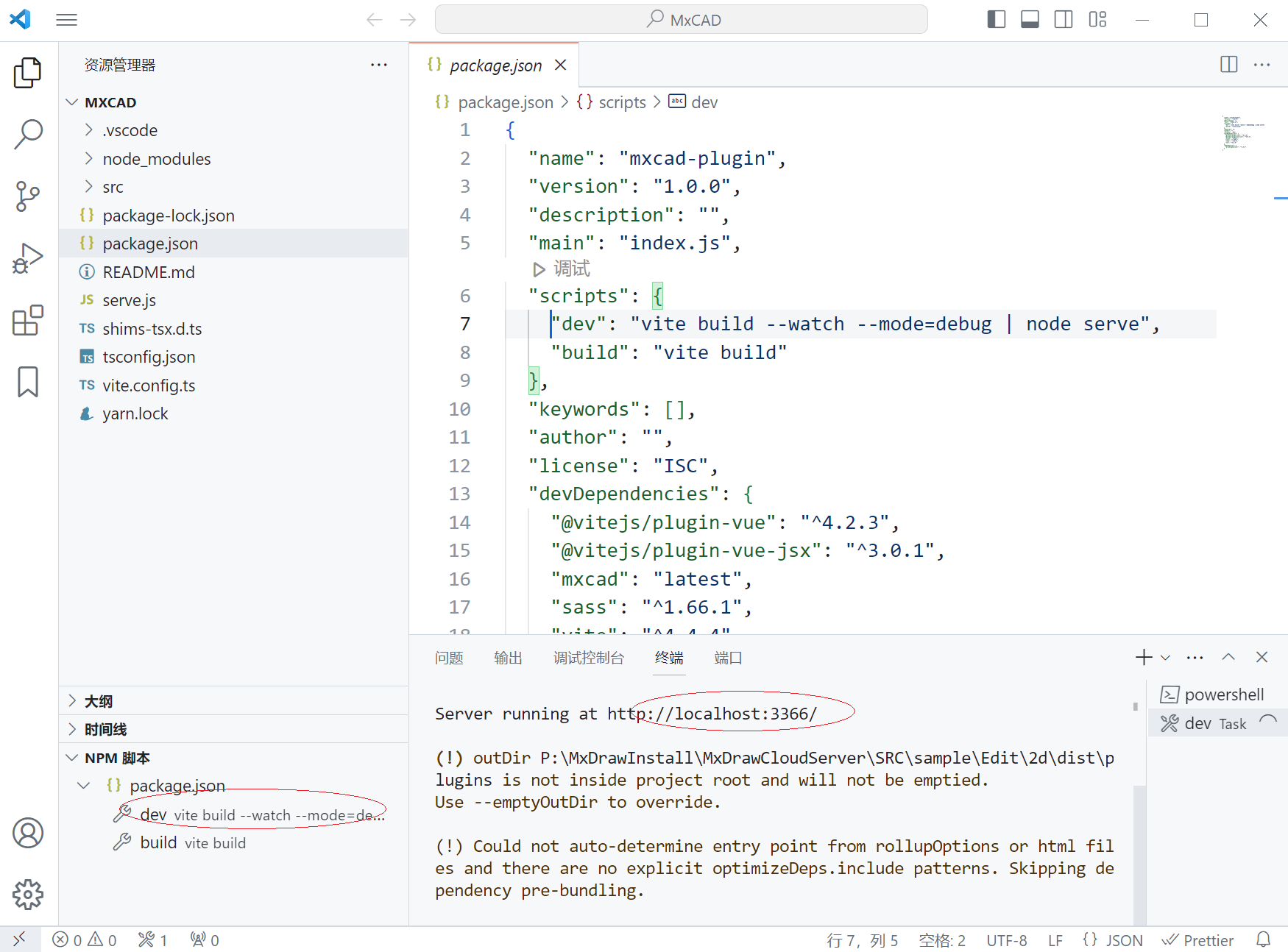This screenshot has height=952, width=1288.
Task: Open Source Control view
Action: [x=28, y=196]
